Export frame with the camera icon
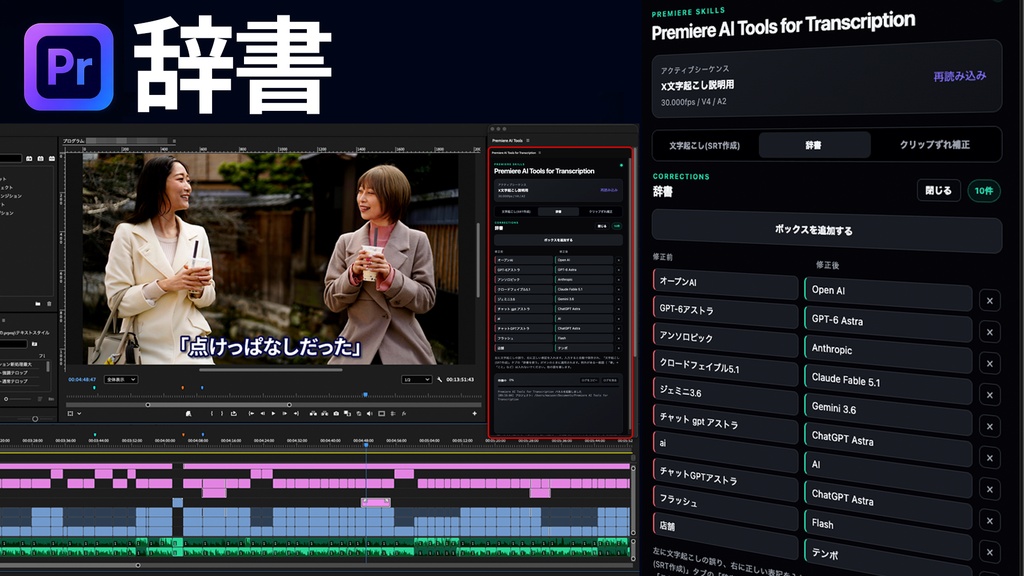Viewport: 1024px width, 576px height. (336, 413)
